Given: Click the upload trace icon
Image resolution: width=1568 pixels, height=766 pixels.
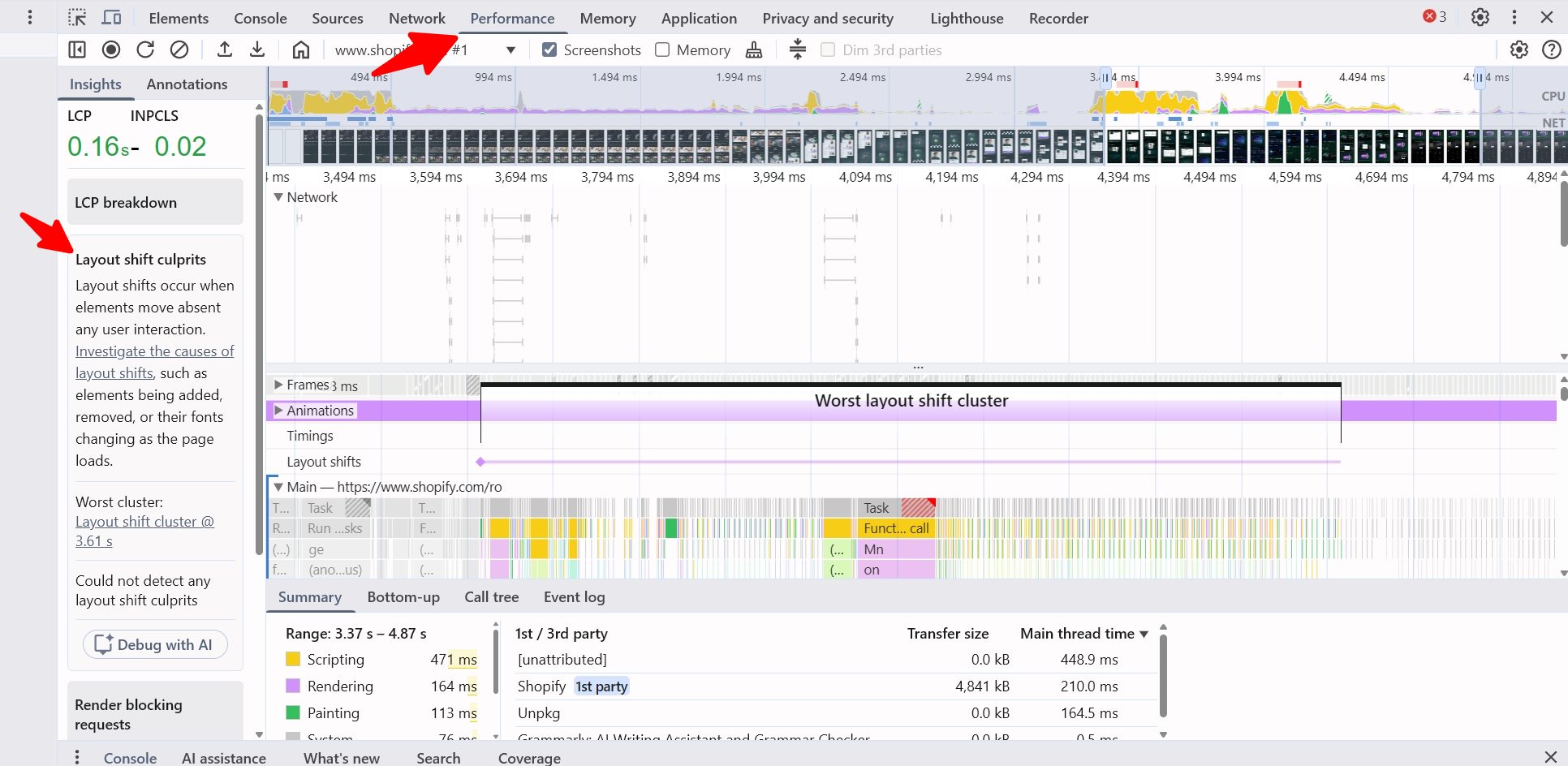Looking at the screenshot, I should click(225, 50).
